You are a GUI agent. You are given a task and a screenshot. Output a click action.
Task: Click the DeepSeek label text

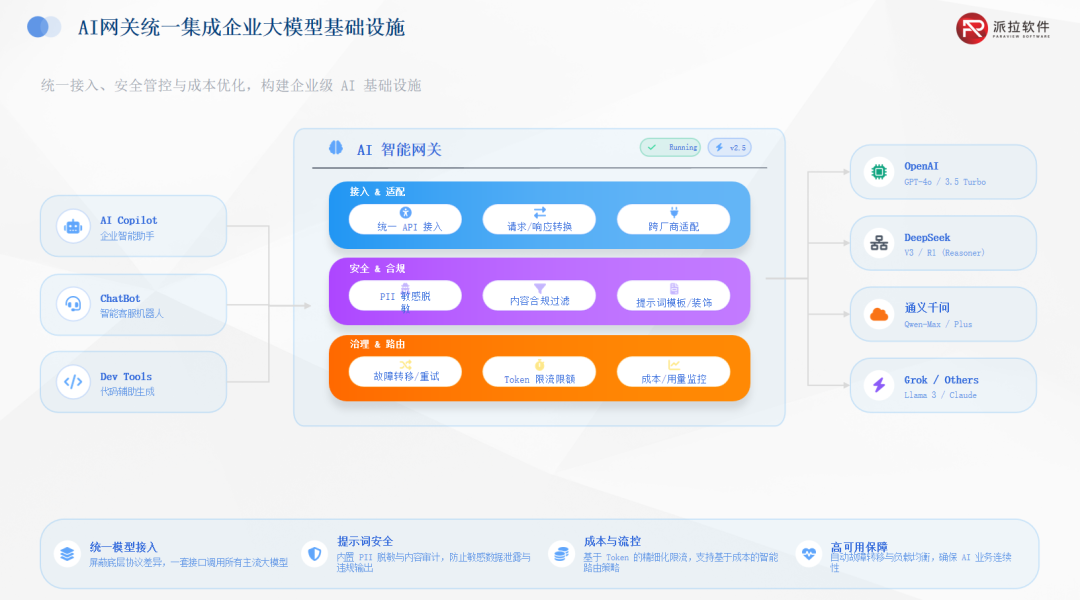[926, 238]
